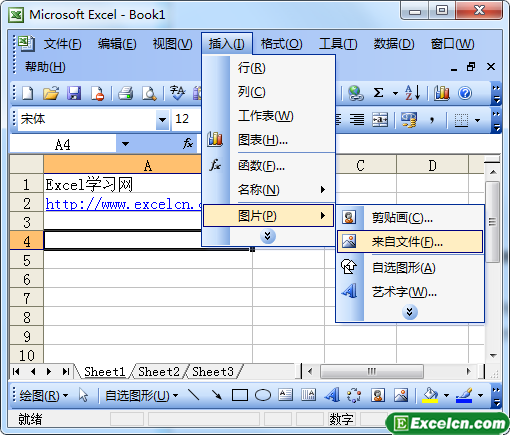This screenshot has height=435, width=510.
Task: Open AutoSum dropdown arrow
Action: 395,93
